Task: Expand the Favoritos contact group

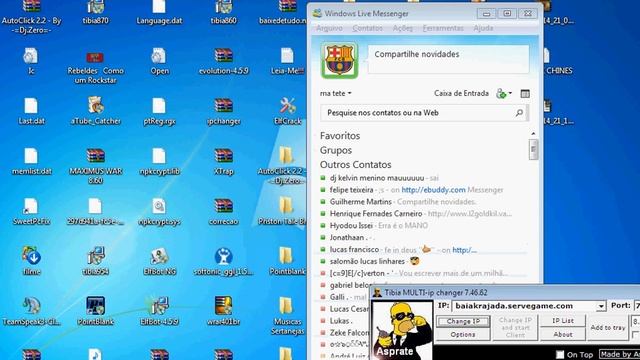Action: [x=340, y=136]
